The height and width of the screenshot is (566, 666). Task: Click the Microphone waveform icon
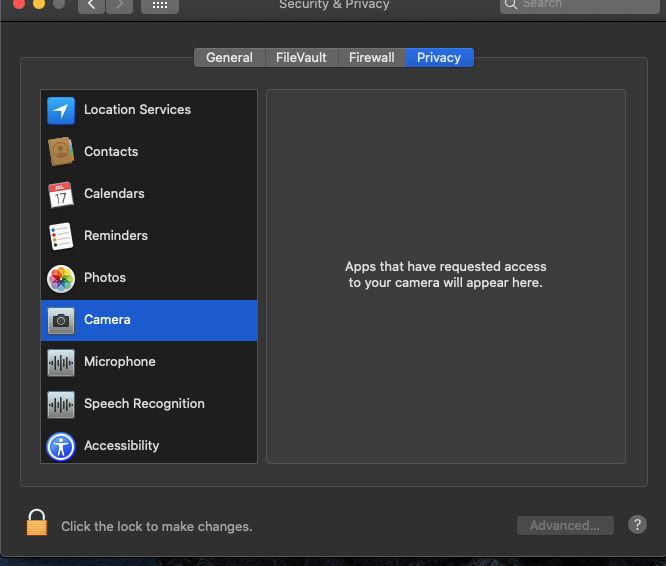point(61,363)
